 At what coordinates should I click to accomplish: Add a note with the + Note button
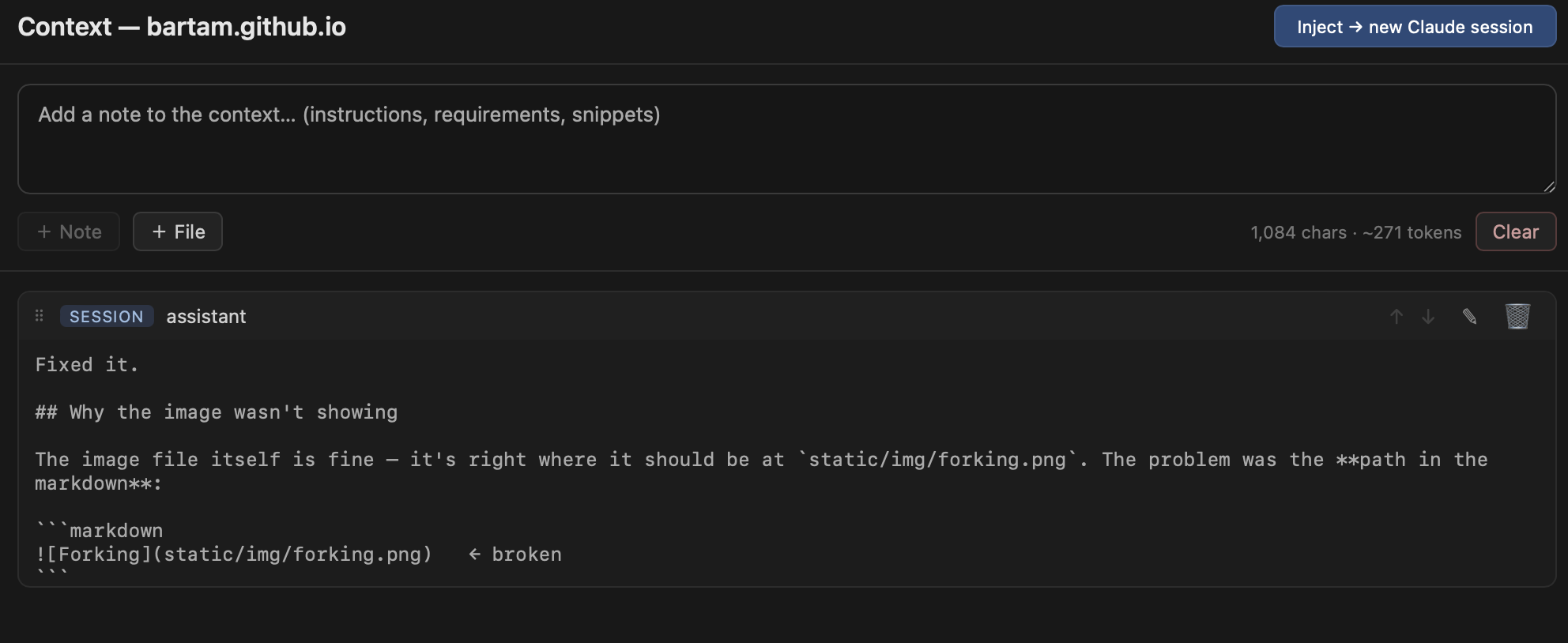(x=69, y=231)
